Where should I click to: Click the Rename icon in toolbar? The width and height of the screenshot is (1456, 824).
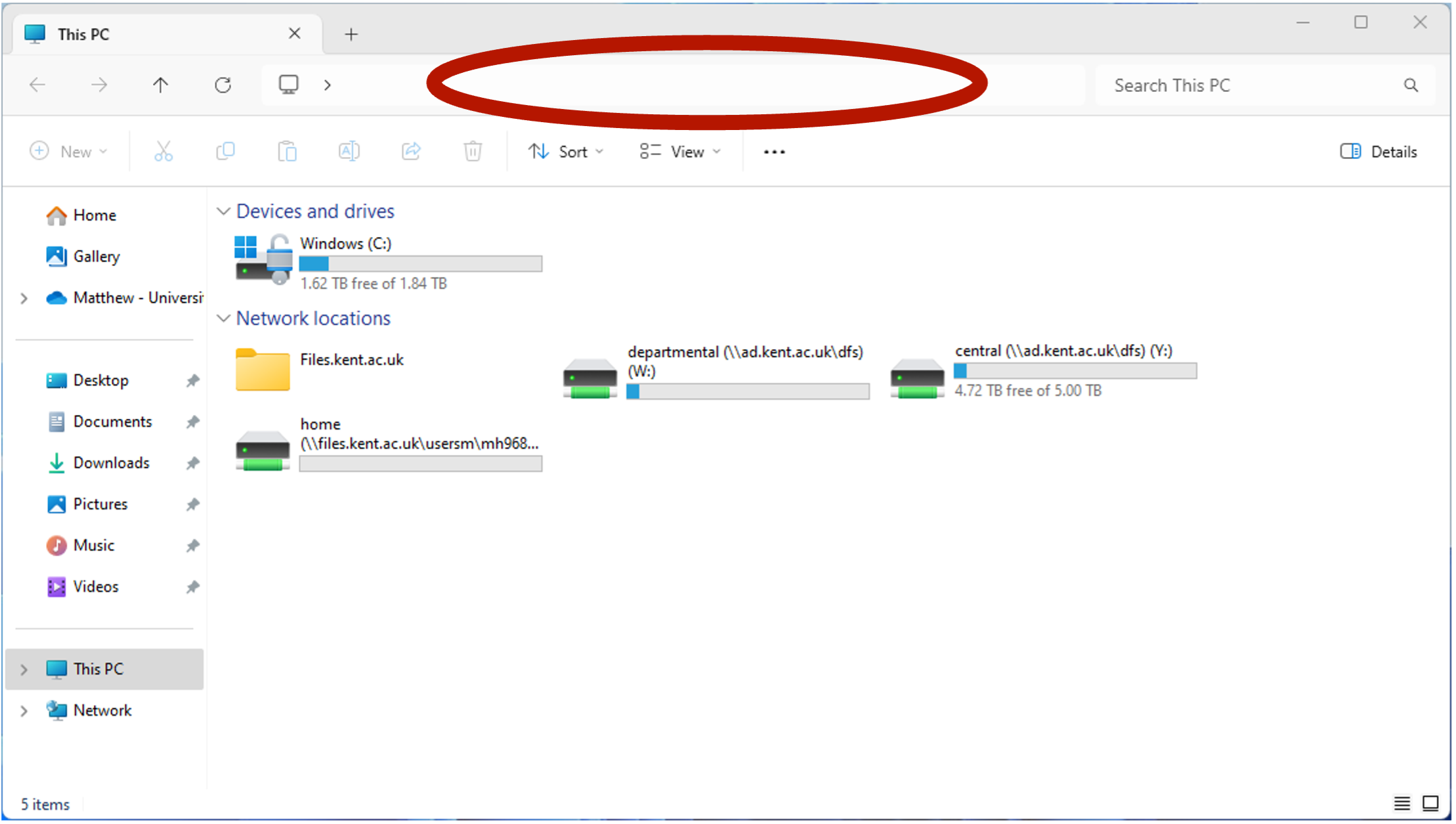pos(349,152)
